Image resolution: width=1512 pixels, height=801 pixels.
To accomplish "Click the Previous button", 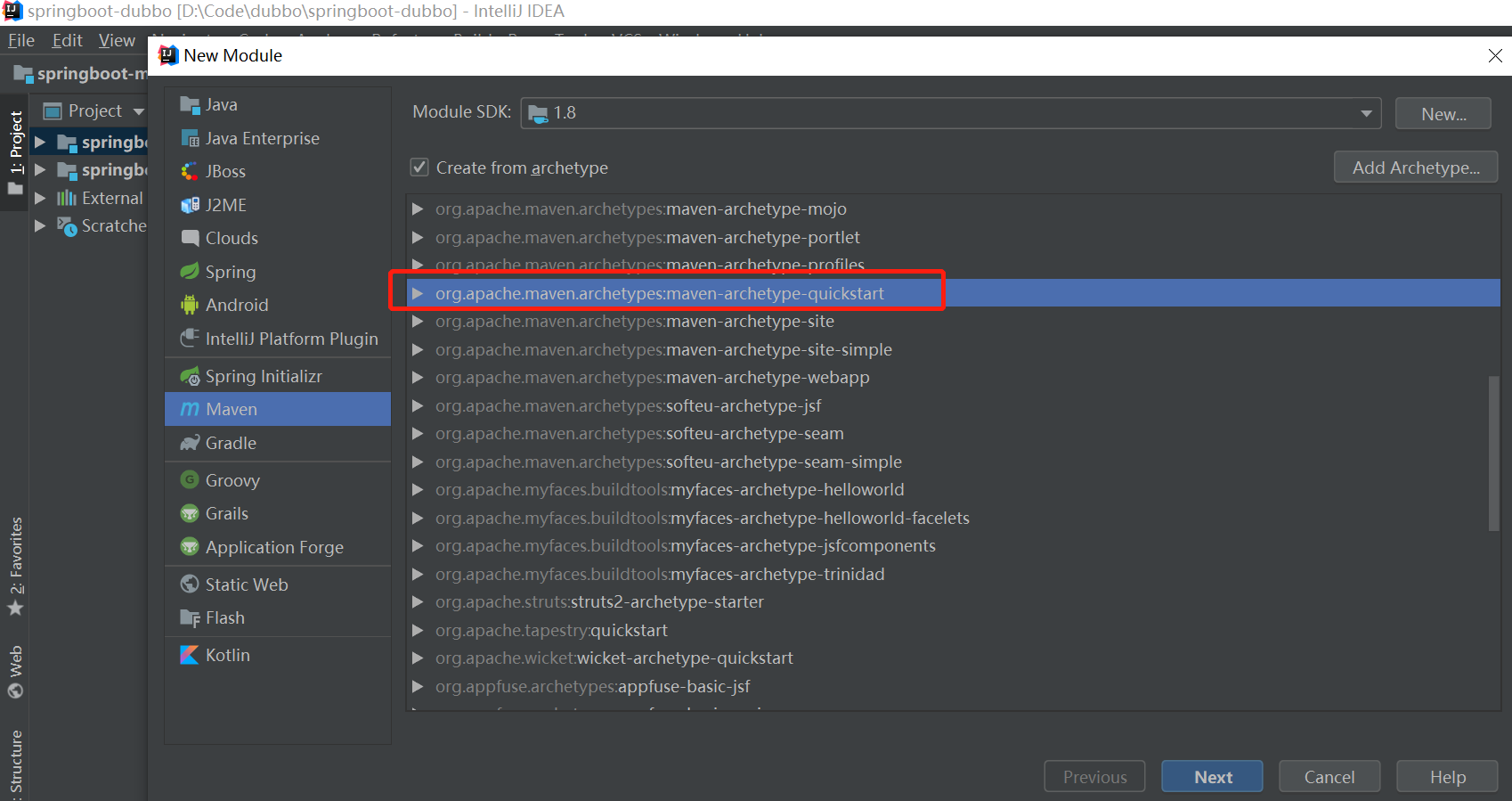I will (x=1094, y=777).
